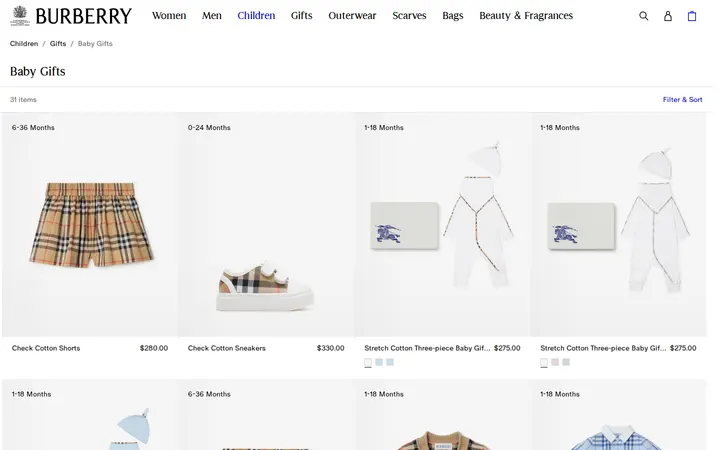Screen dimensions: 720x450
Task: Open the Children menu
Action: 256,16
